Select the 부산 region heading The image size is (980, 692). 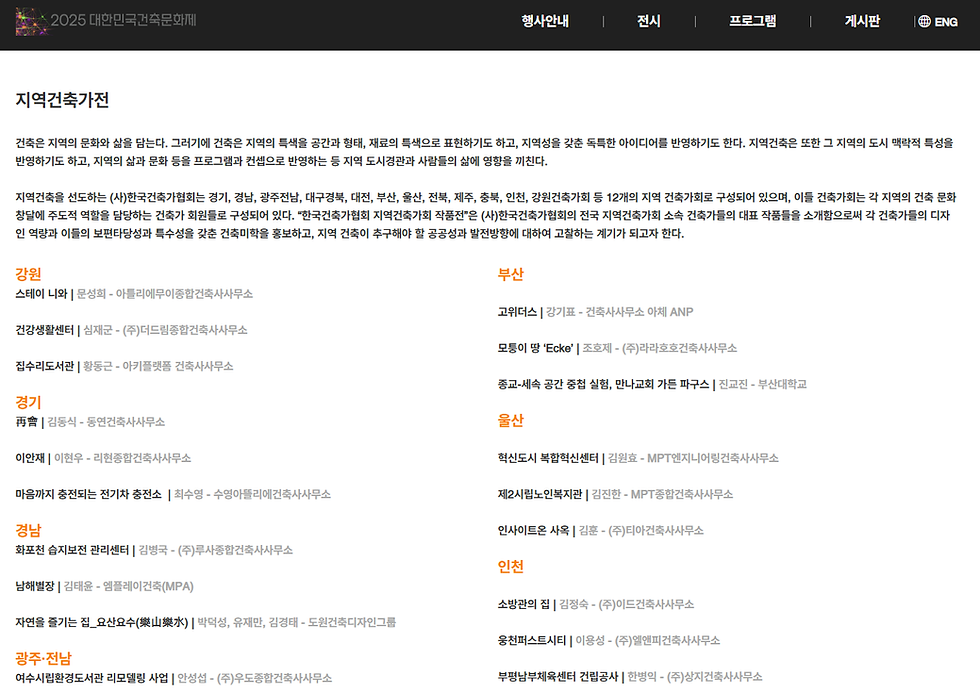pyautogui.click(x=511, y=274)
